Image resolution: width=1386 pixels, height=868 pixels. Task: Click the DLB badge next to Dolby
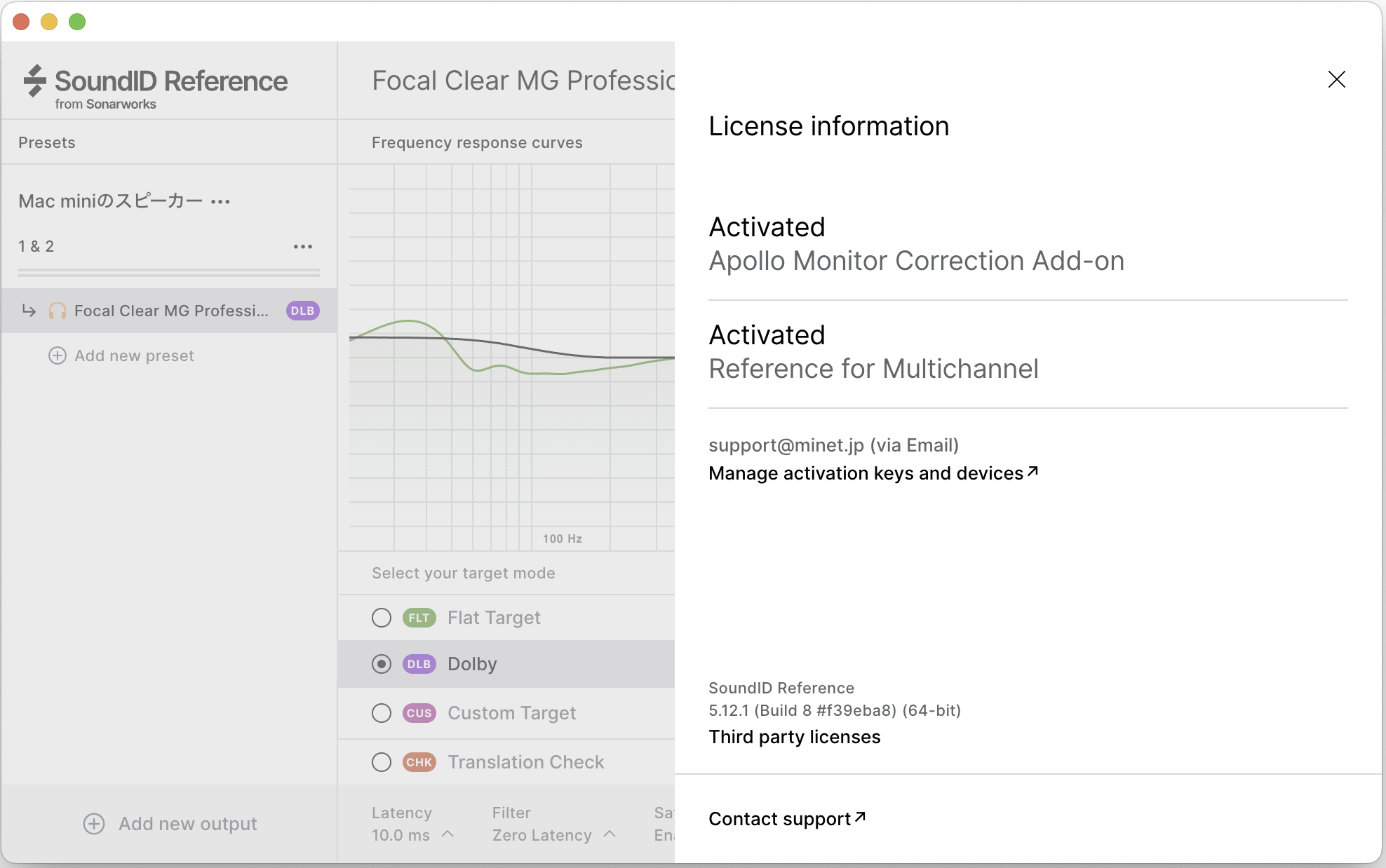click(419, 664)
